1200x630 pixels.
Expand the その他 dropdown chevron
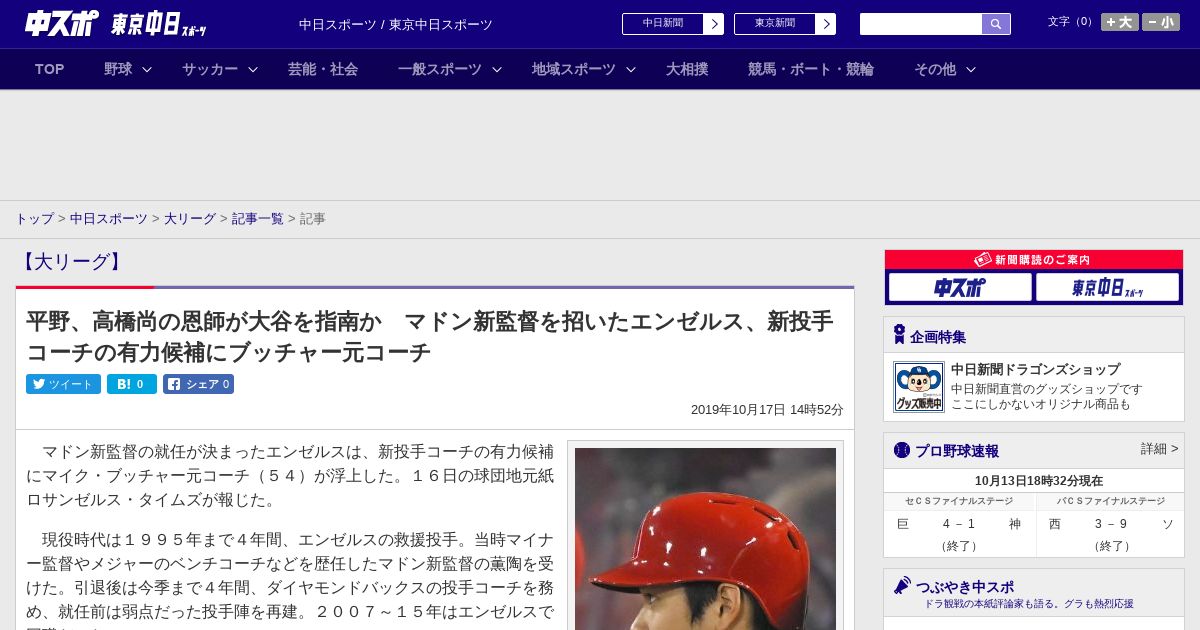click(x=971, y=69)
